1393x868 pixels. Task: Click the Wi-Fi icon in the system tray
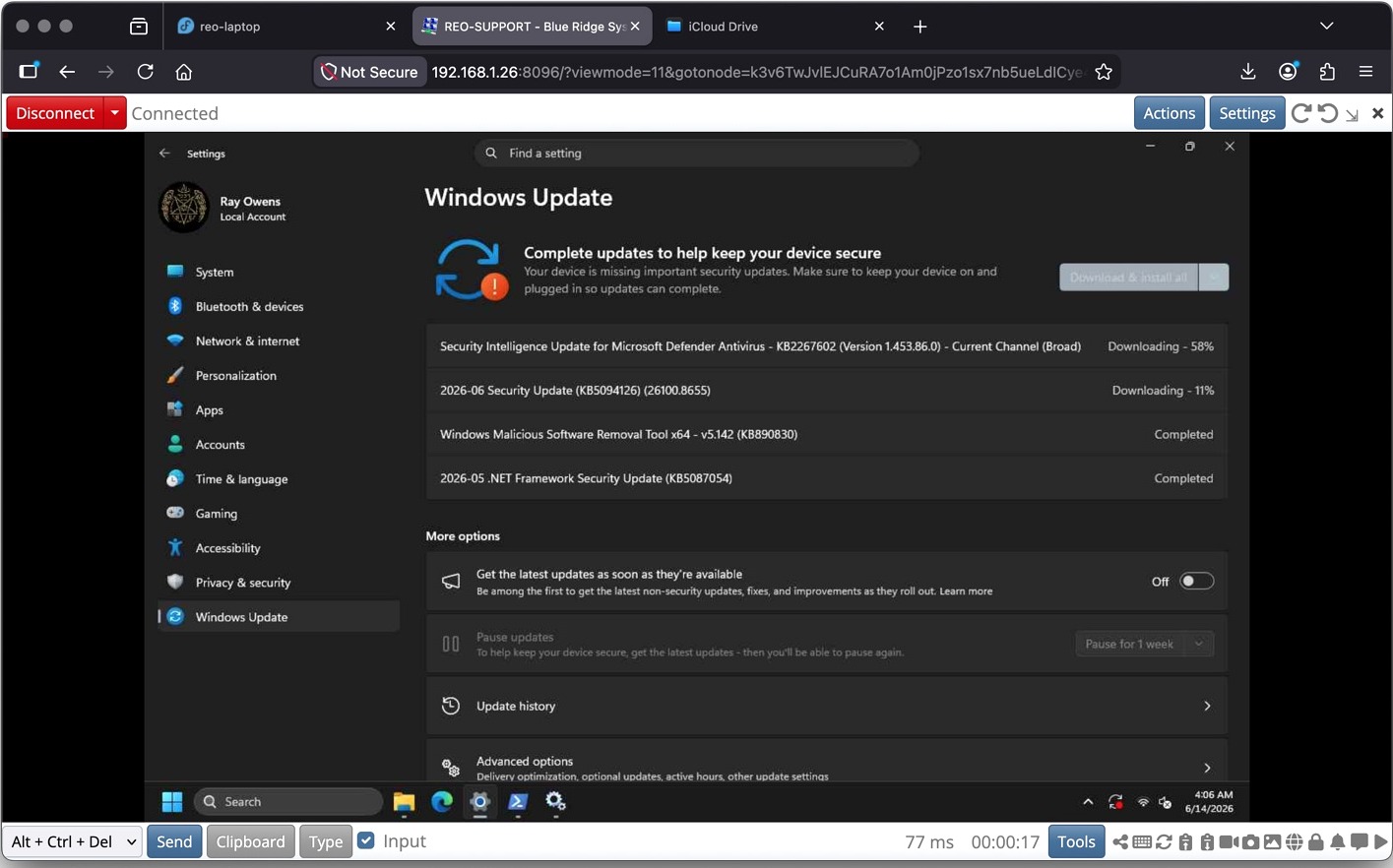coord(1143,802)
